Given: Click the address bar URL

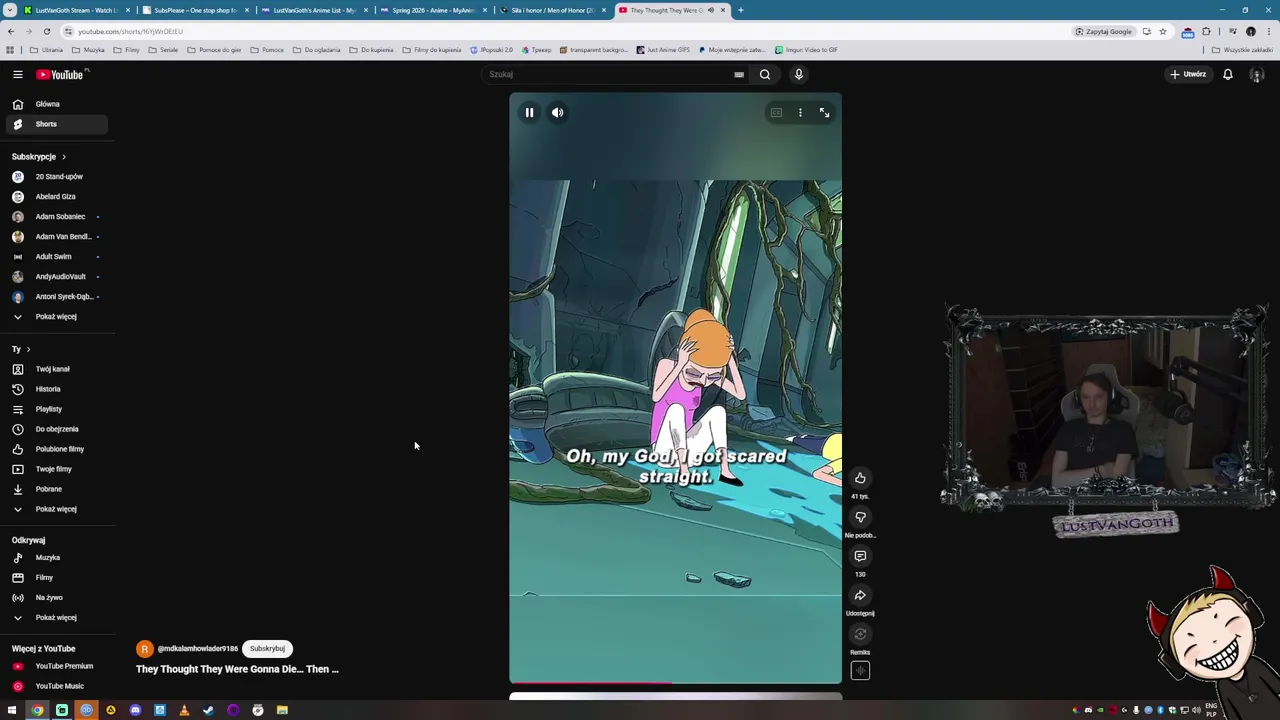Looking at the screenshot, I should tap(130, 31).
